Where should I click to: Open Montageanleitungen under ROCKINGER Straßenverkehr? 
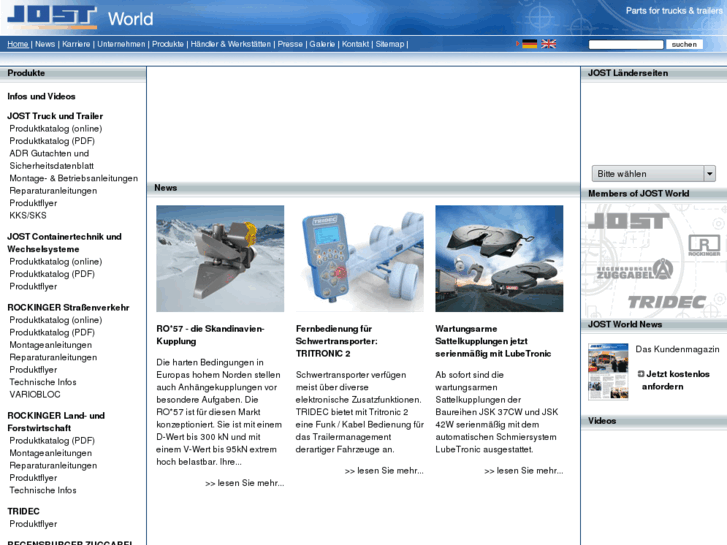[51, 345]
